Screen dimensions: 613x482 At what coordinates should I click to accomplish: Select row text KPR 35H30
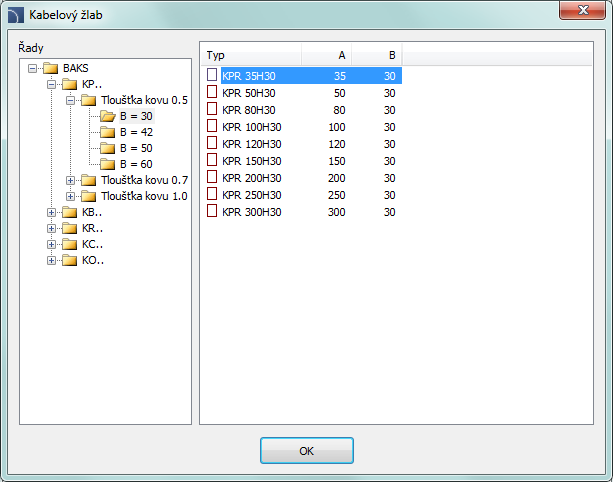249,76
